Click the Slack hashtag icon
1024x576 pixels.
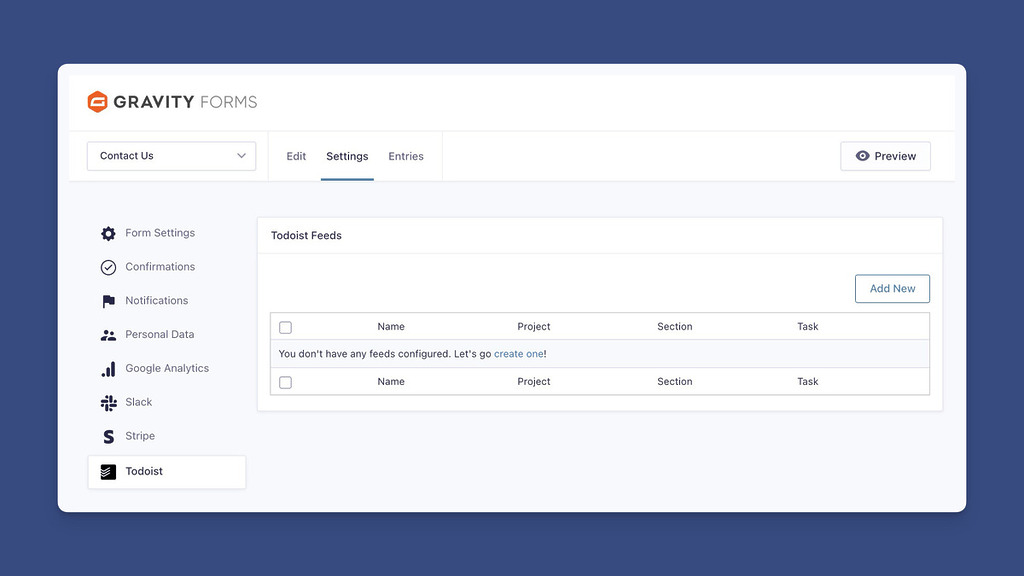(x=108, y=402)
